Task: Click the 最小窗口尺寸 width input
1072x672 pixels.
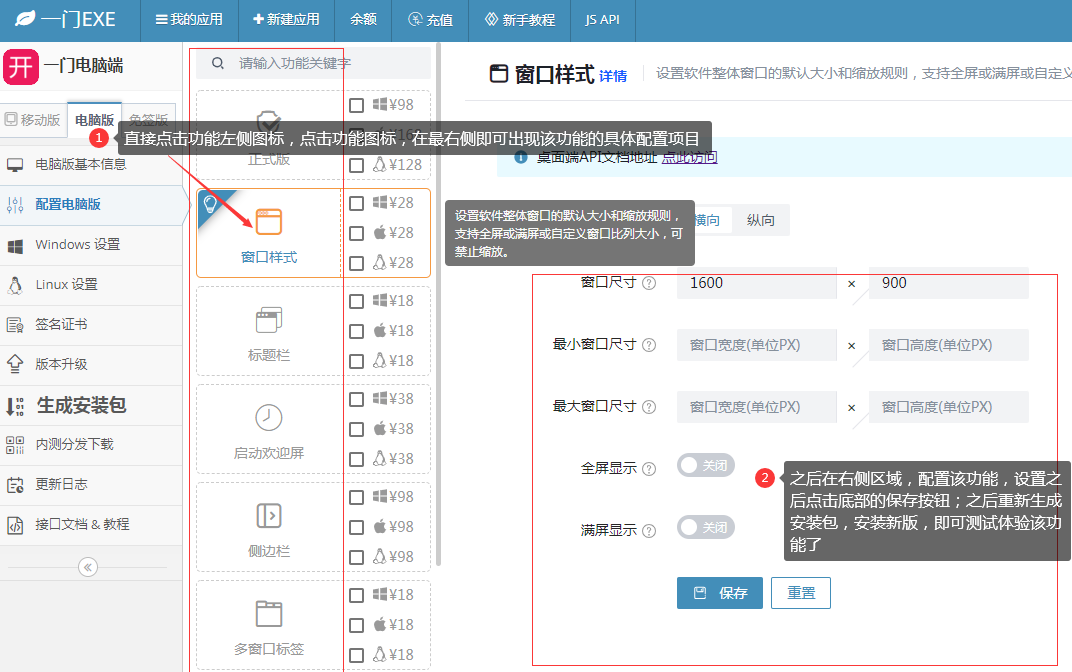Action: coord(757,345)
